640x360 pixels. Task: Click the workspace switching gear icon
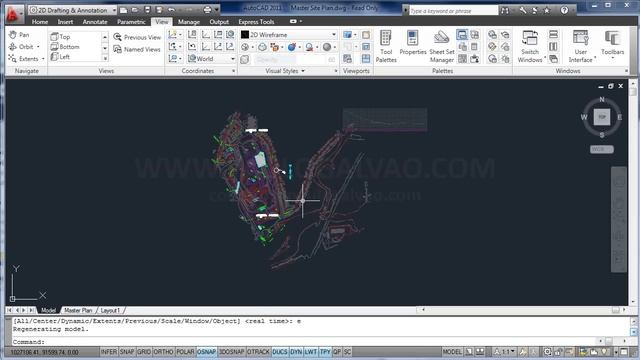pos(547,352)
